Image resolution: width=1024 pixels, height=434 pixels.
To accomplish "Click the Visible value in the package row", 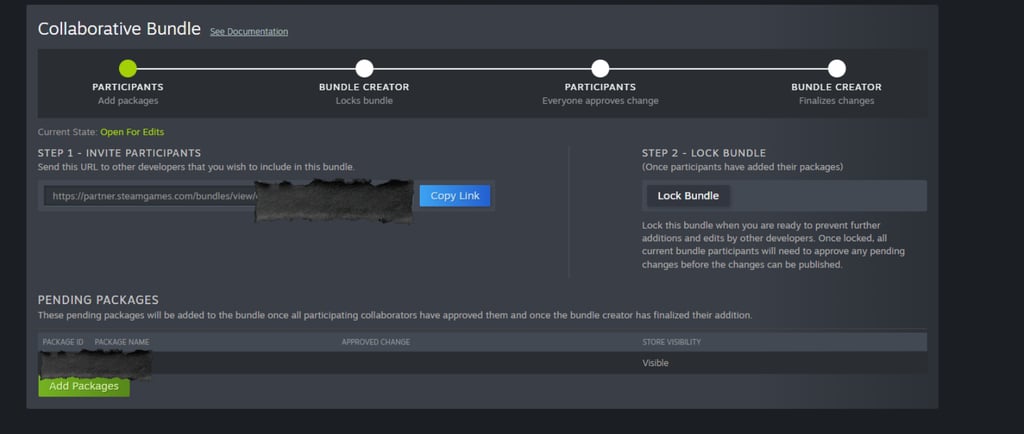I will point(655,363).
